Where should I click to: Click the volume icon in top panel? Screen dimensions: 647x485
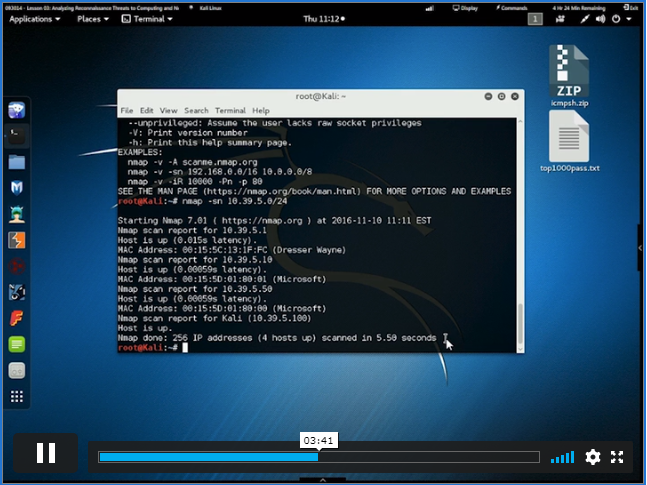tap(600, 19)
